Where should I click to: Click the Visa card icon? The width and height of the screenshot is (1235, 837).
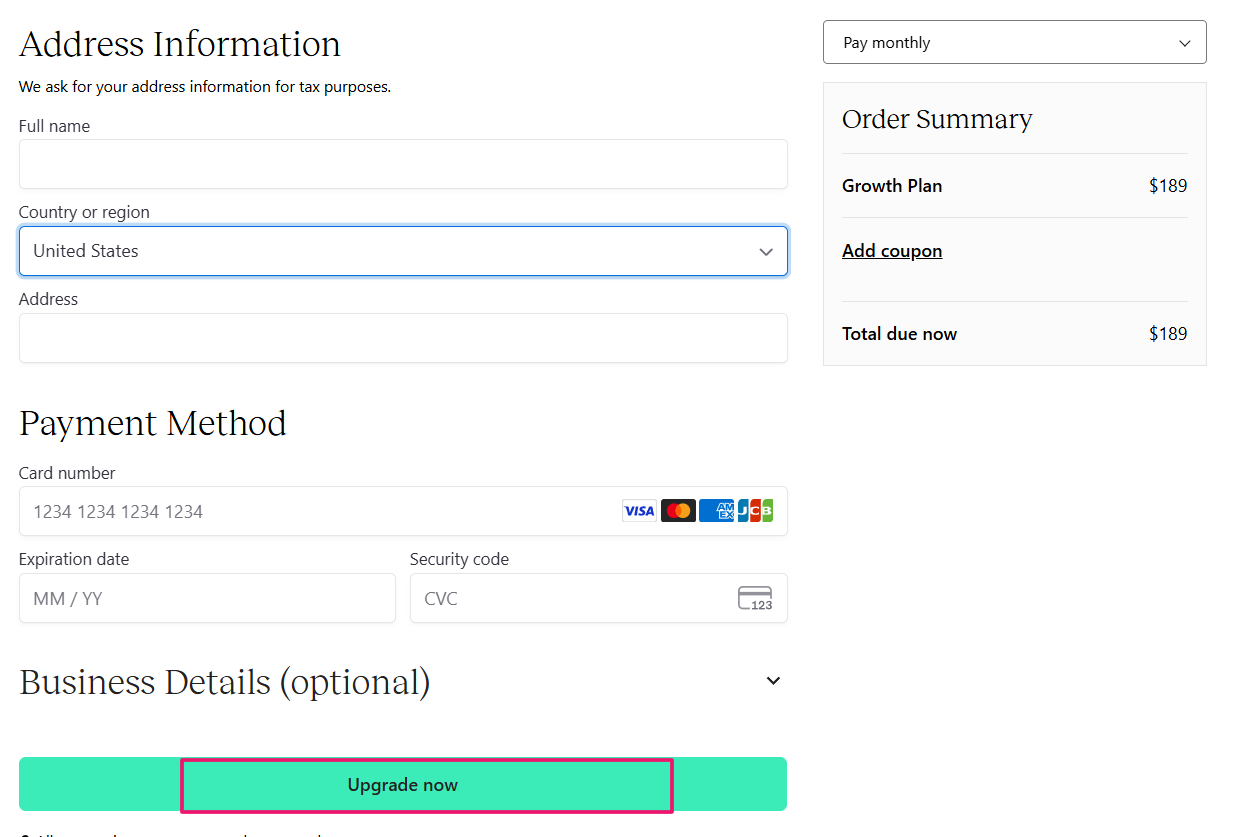pos(639,511)
